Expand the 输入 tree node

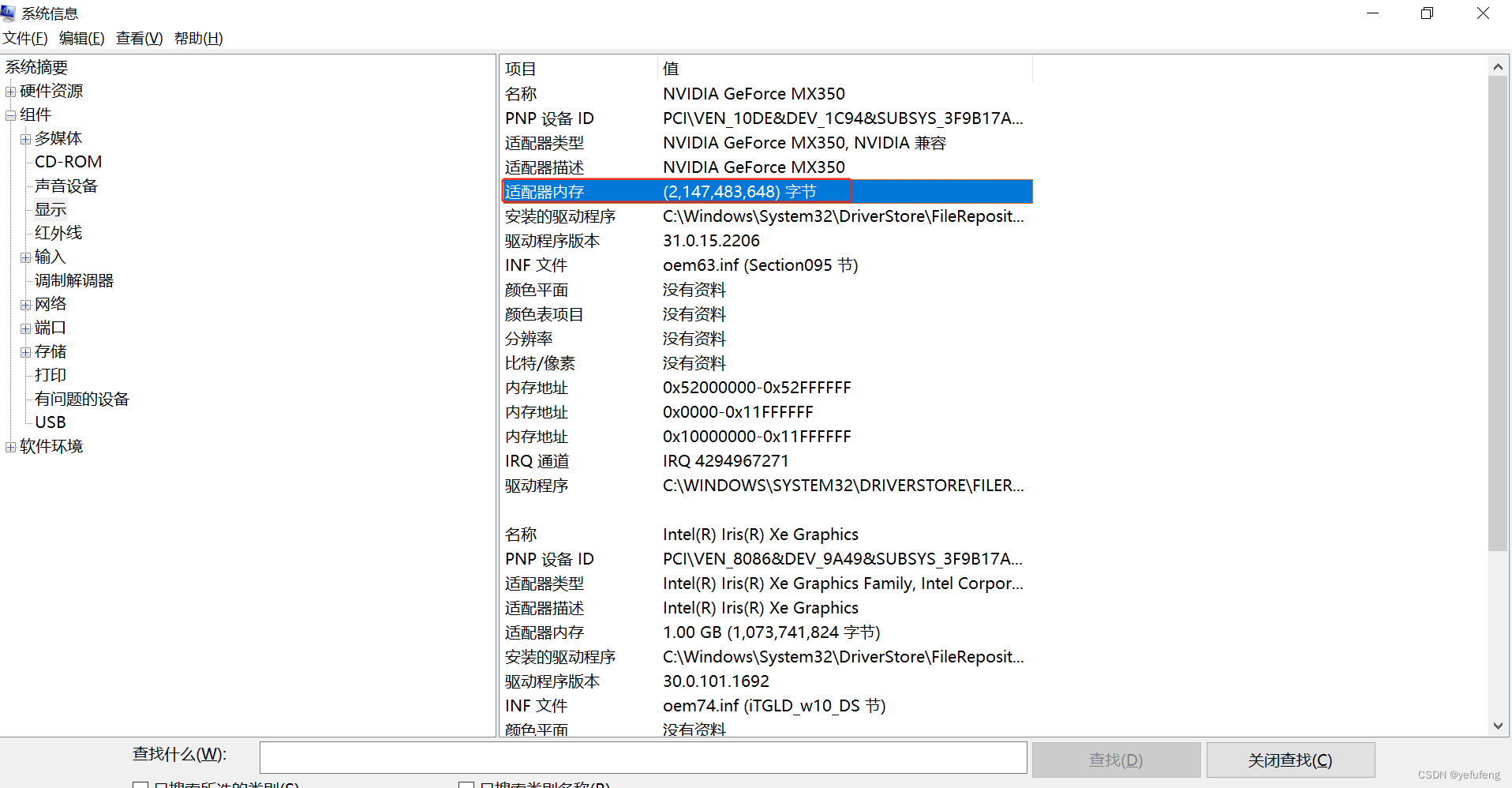(26, 257)
